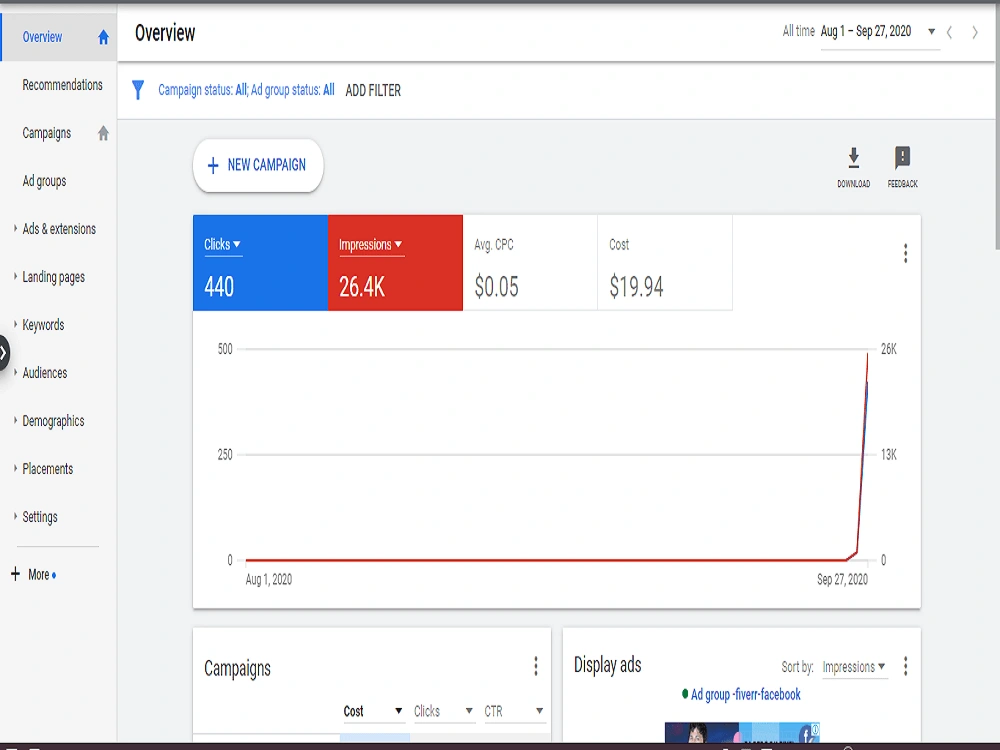
Task: Open the Feedback speech bubble icon
Action: coord(902,158)
